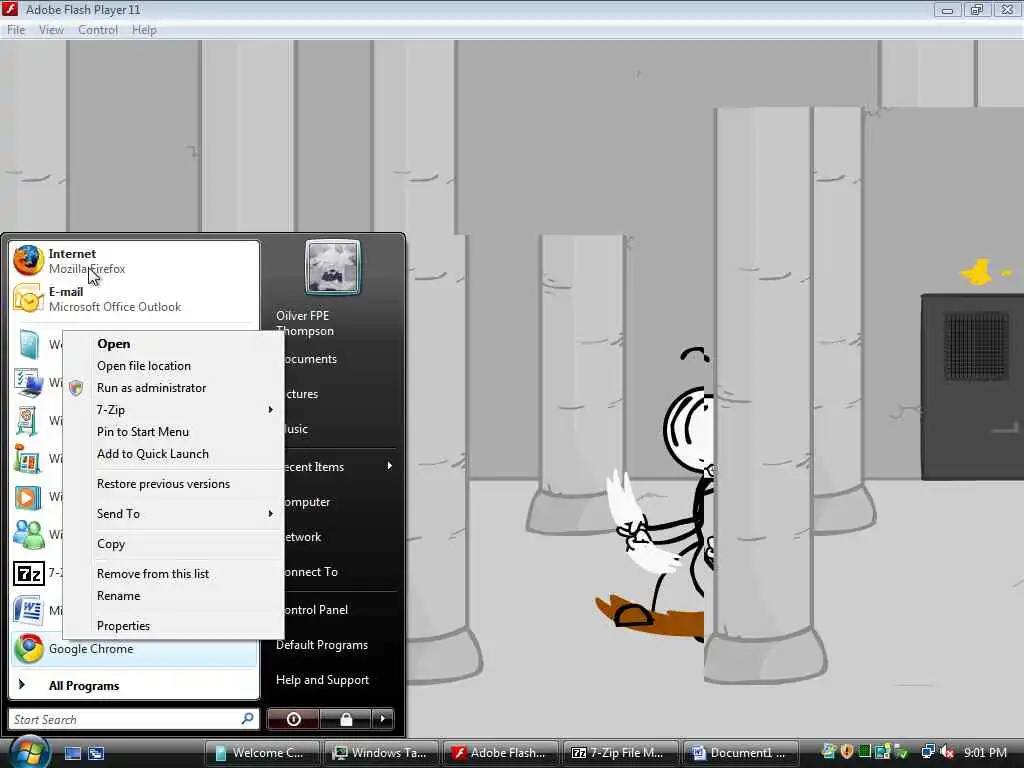Switch to Document1 Word taskbar button
This screenshot has height=768, width=1024.
[739, 753]
